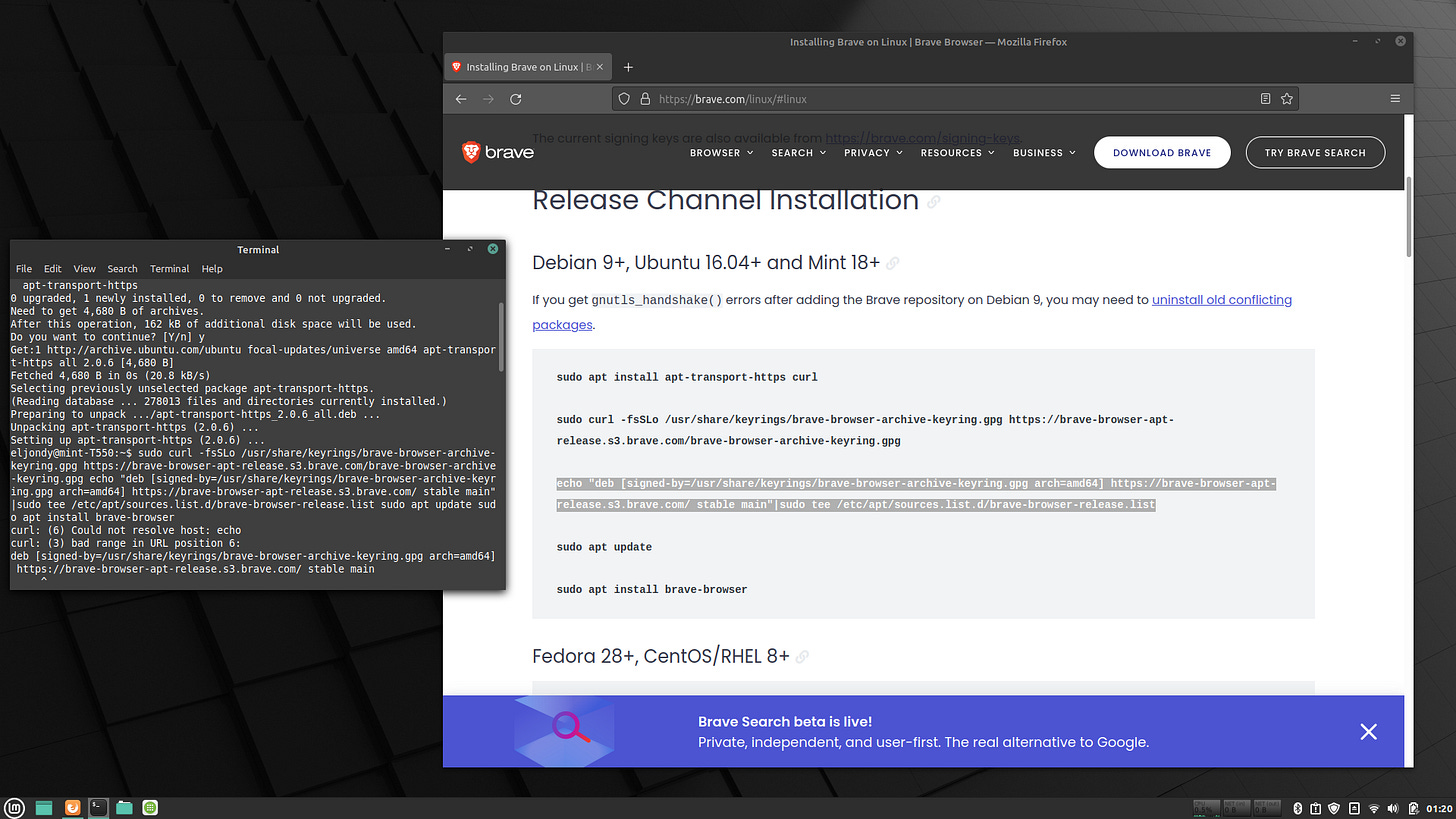Screen dimensions: 1456x819
Task: Dismiss the Brave Search beta banner
Action: [x=1368, y=732]
